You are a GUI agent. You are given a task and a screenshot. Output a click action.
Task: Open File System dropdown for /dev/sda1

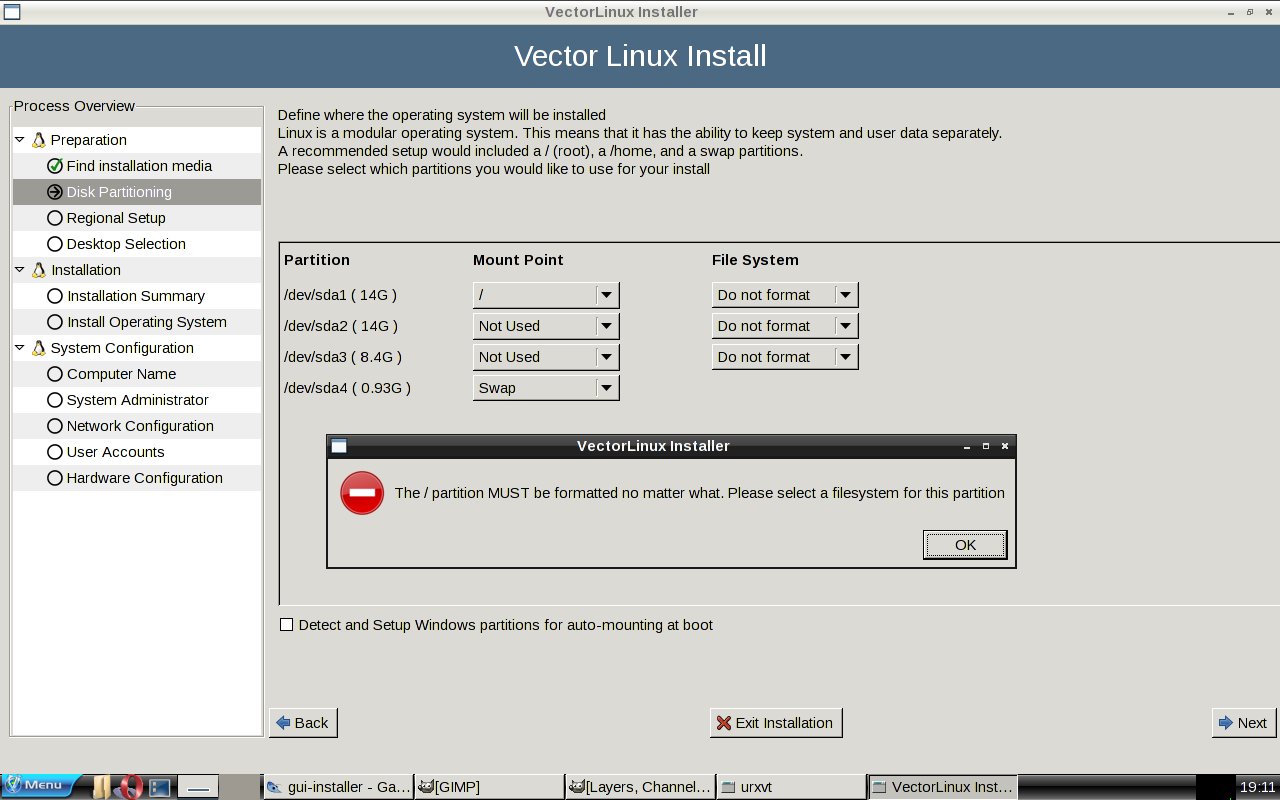(785, 295)
